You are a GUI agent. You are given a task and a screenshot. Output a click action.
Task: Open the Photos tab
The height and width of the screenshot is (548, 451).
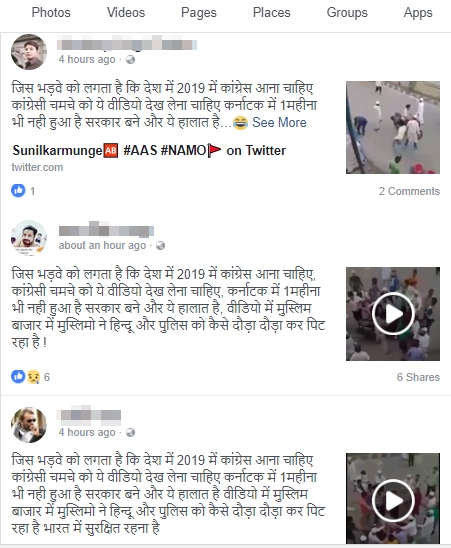point(51,13)
